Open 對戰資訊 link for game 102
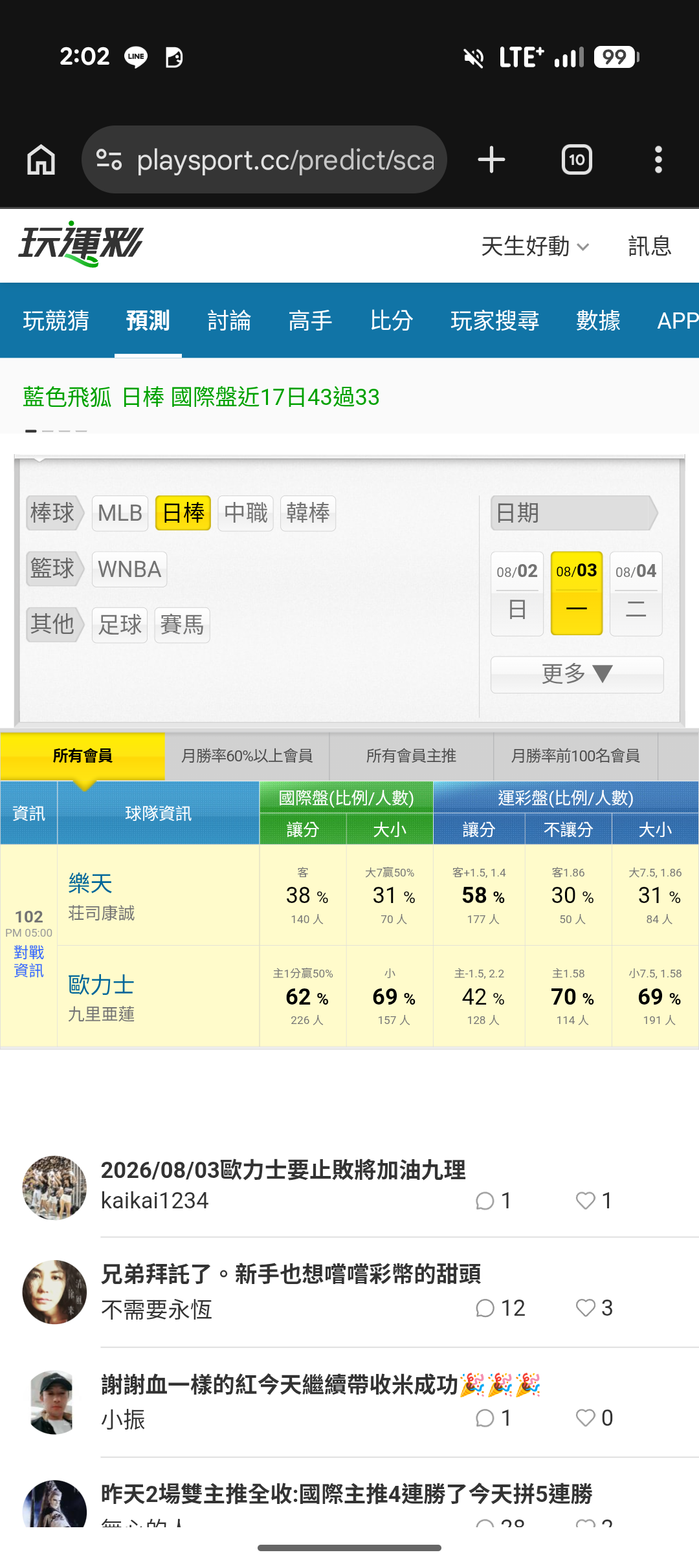 (28, 961)
